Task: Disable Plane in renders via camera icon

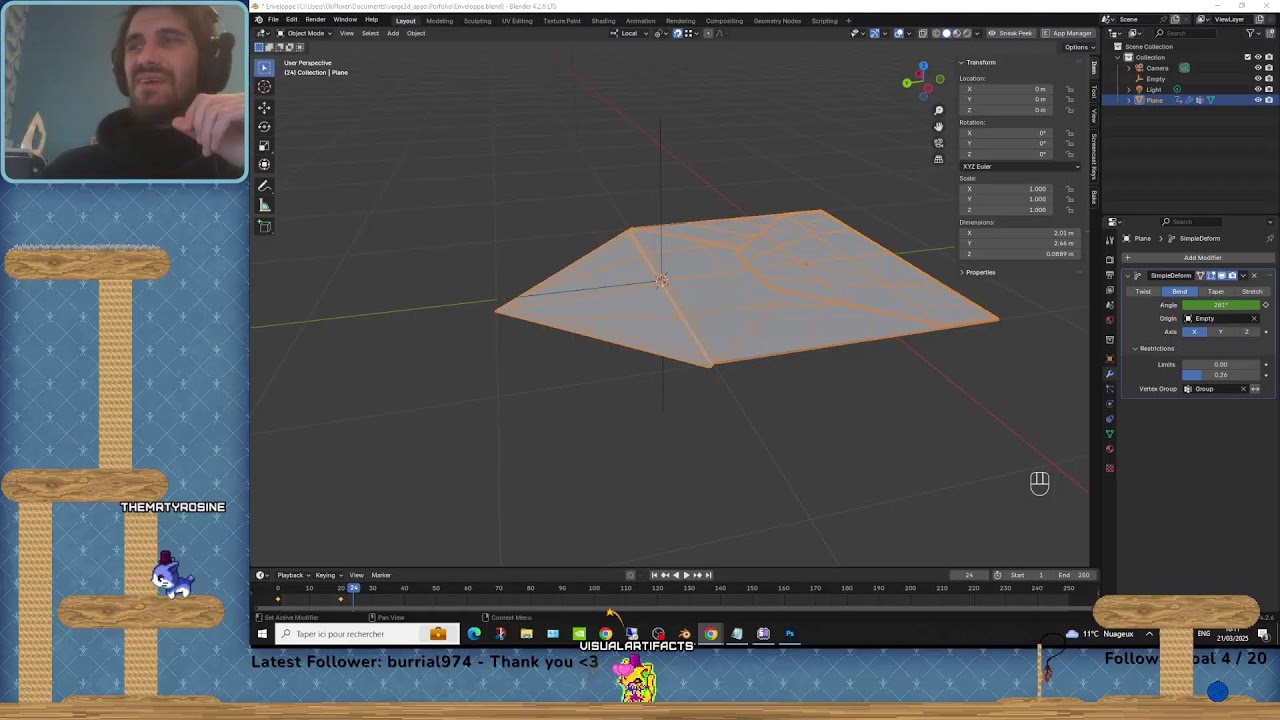Action: (1269, 100)
